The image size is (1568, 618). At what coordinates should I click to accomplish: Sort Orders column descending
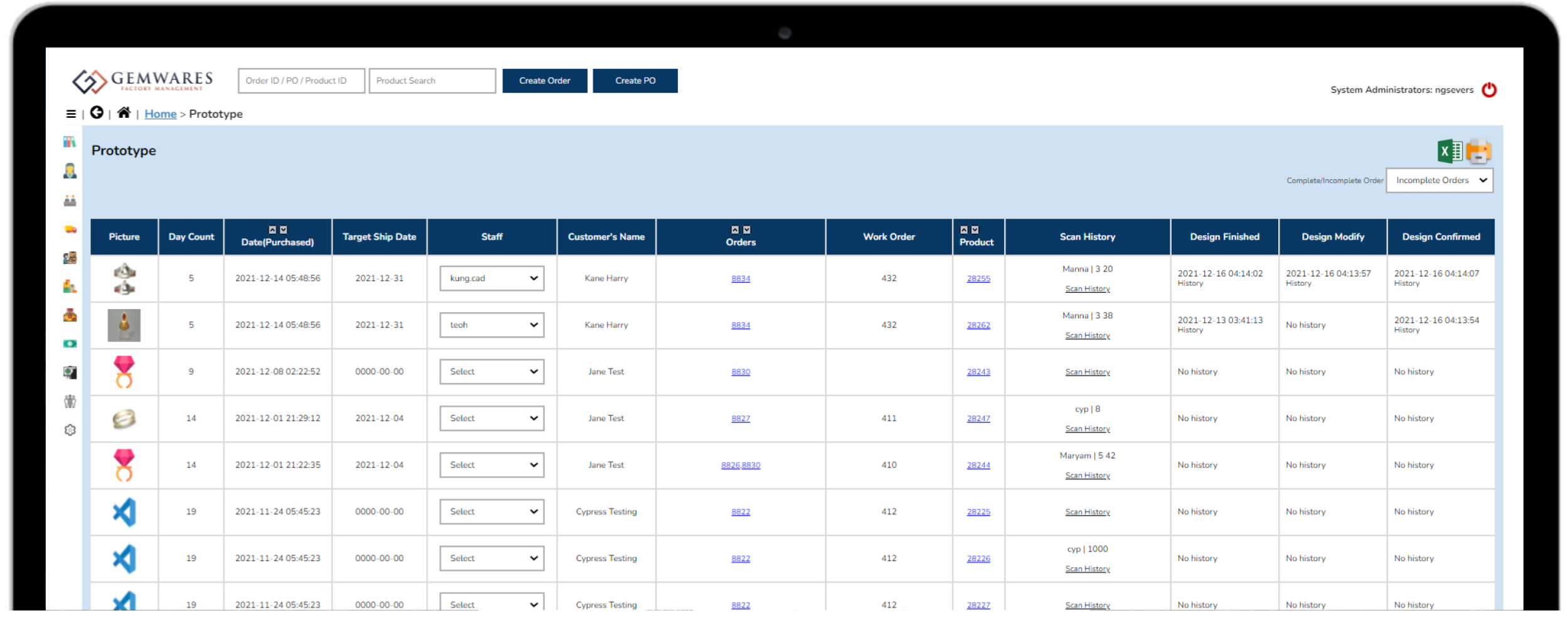tap(747, 230)
